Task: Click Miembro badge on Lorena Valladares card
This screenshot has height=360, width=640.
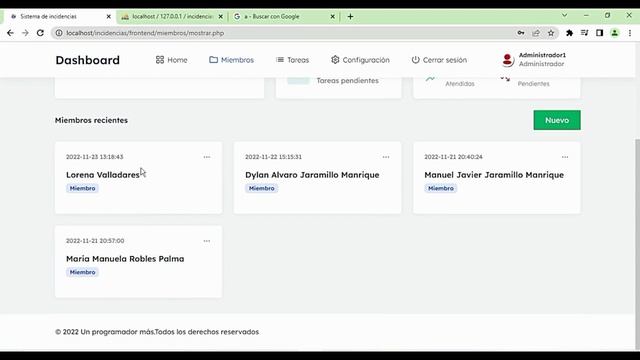Action: point(82,188)
